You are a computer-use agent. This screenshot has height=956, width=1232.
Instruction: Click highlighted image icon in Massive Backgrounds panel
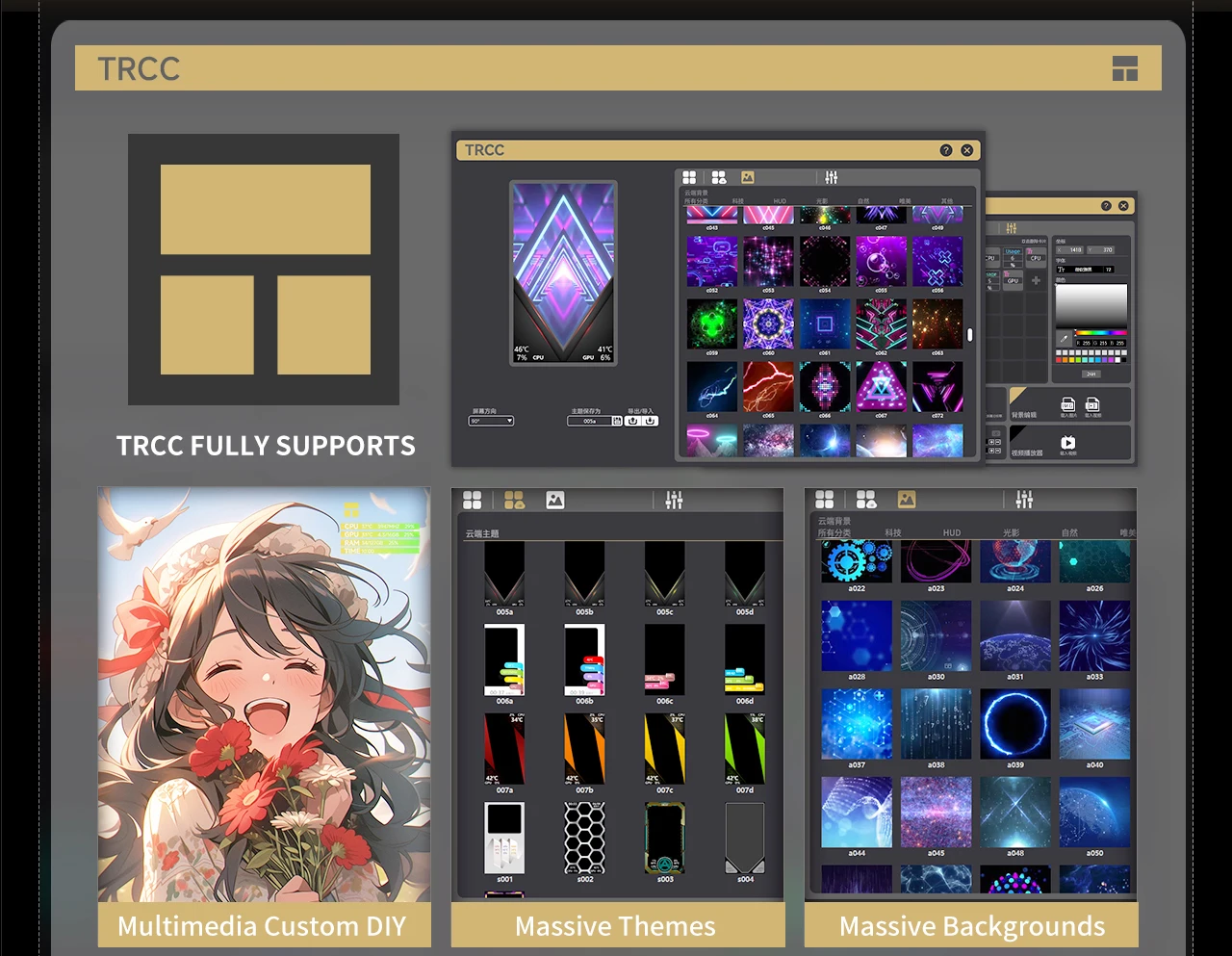(x=907, y=500)
